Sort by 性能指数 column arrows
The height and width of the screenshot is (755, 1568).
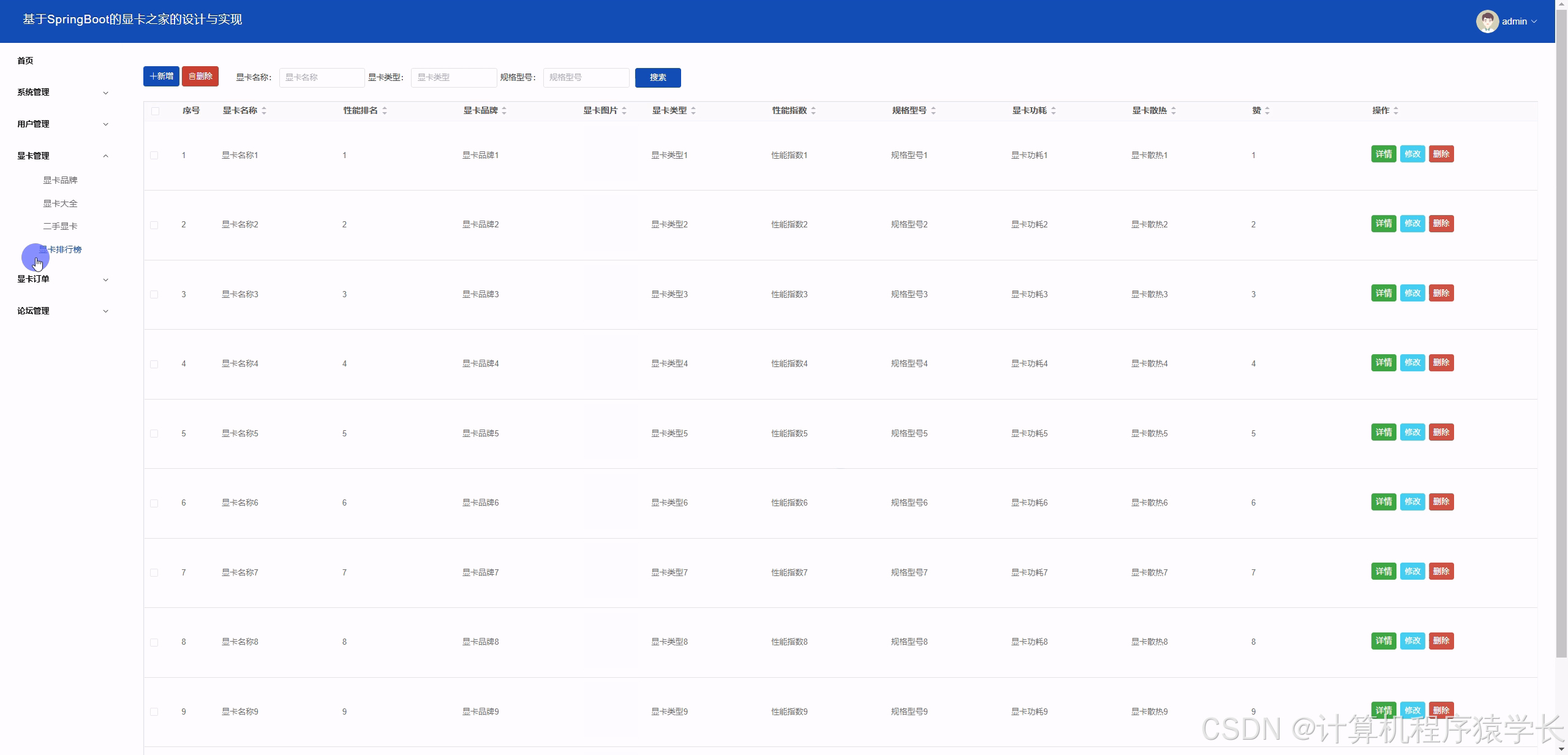(813, 111)
